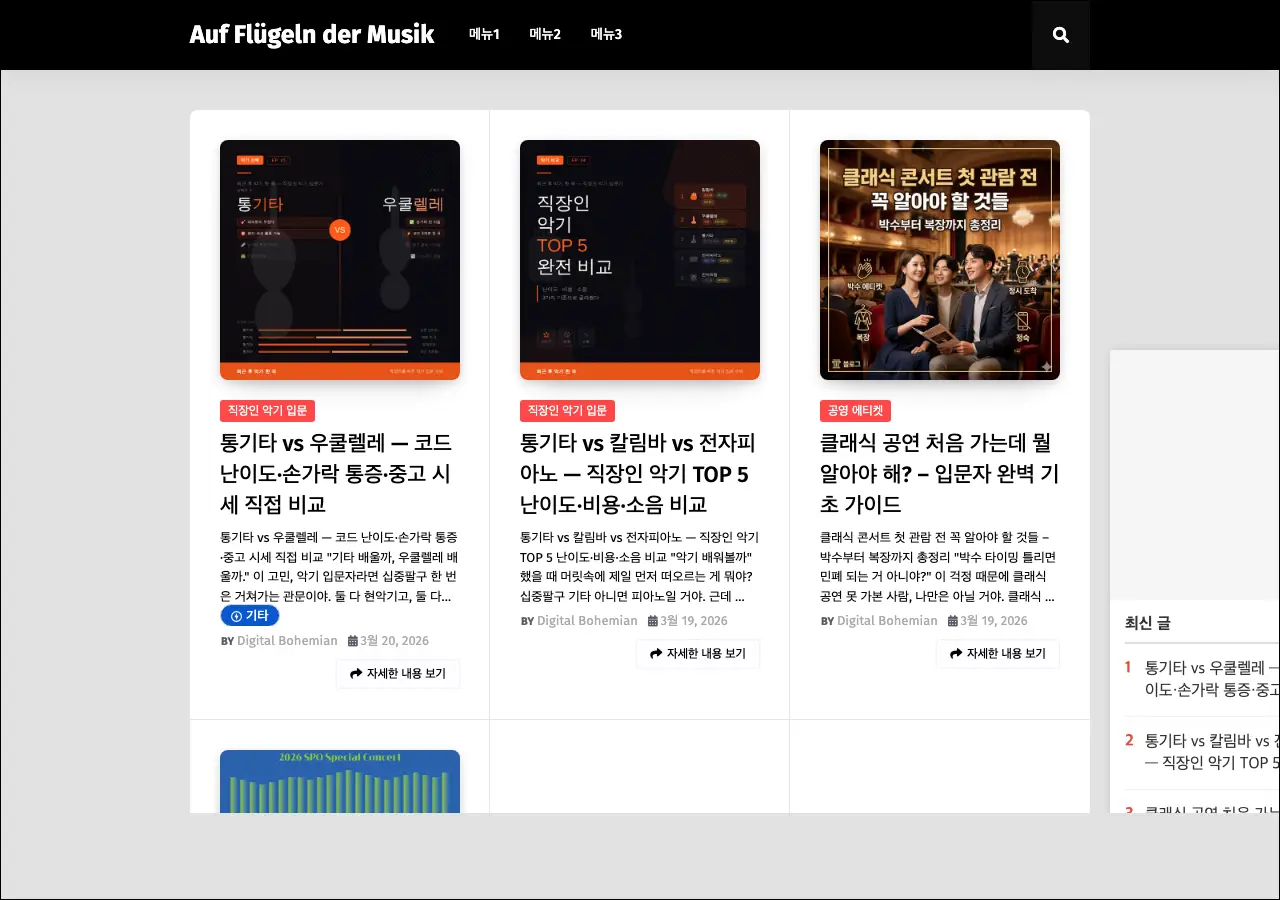Viewport: 1280px width, 900px height.
Task: Click 직장인 악기 입문 category on first post
Action: [x=267, y=411]
